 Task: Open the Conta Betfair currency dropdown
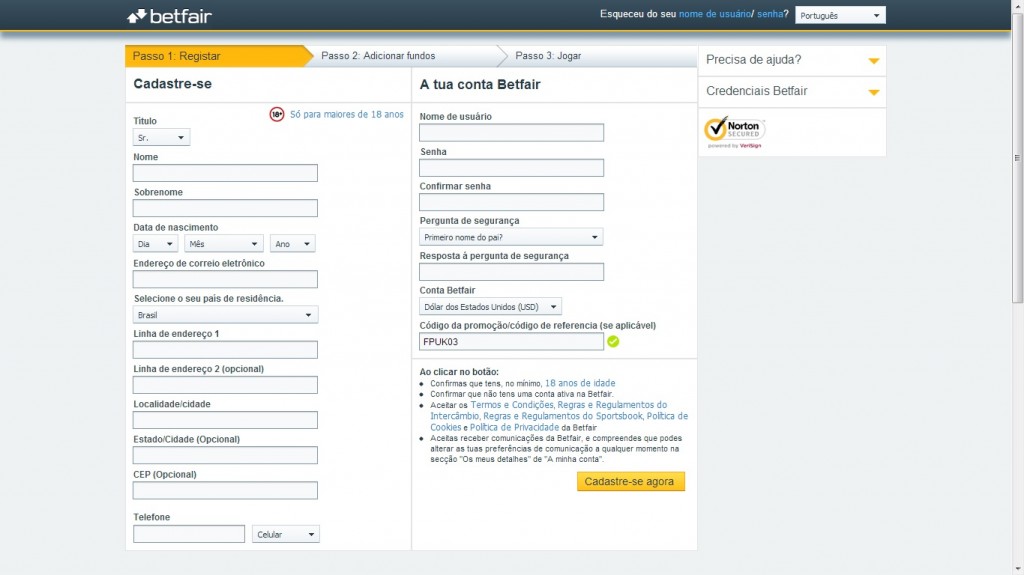(490, 306)
